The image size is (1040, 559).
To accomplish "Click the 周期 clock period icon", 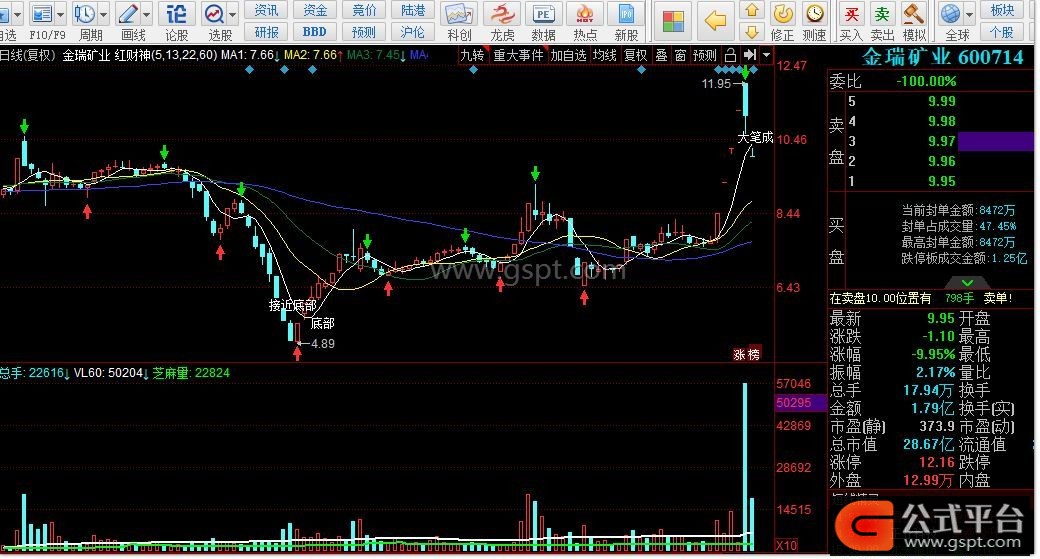I will (x=85, y=13).
